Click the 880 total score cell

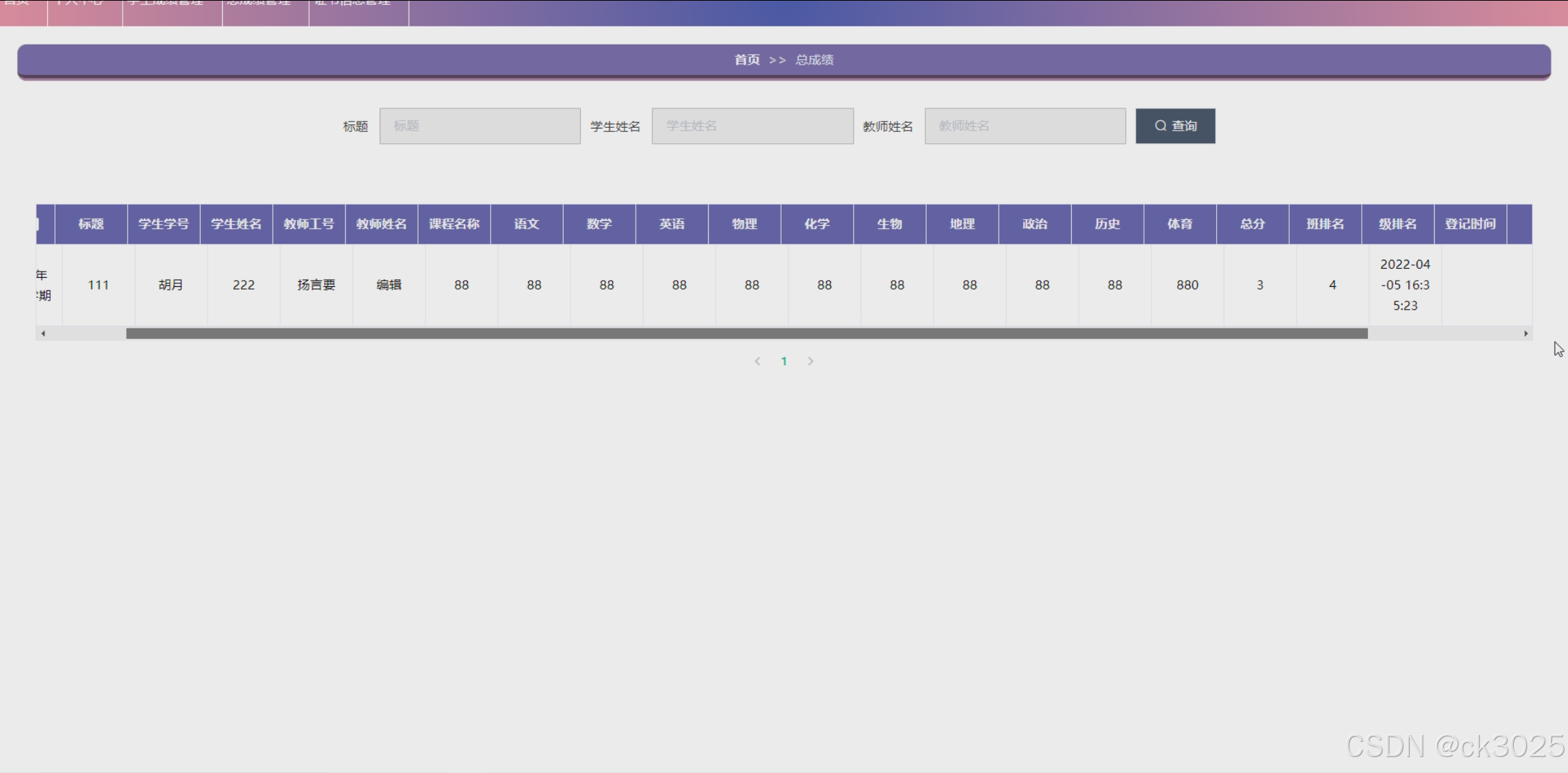coord(1187,285)
